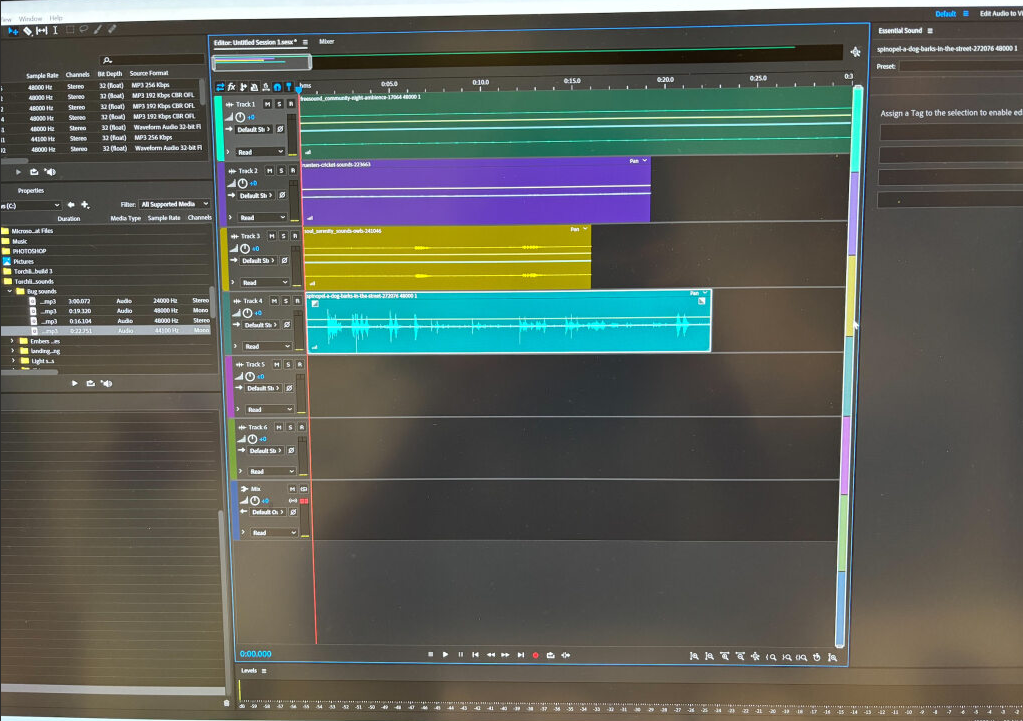Show the sends track controls
1023x721 pixels.
243,87
